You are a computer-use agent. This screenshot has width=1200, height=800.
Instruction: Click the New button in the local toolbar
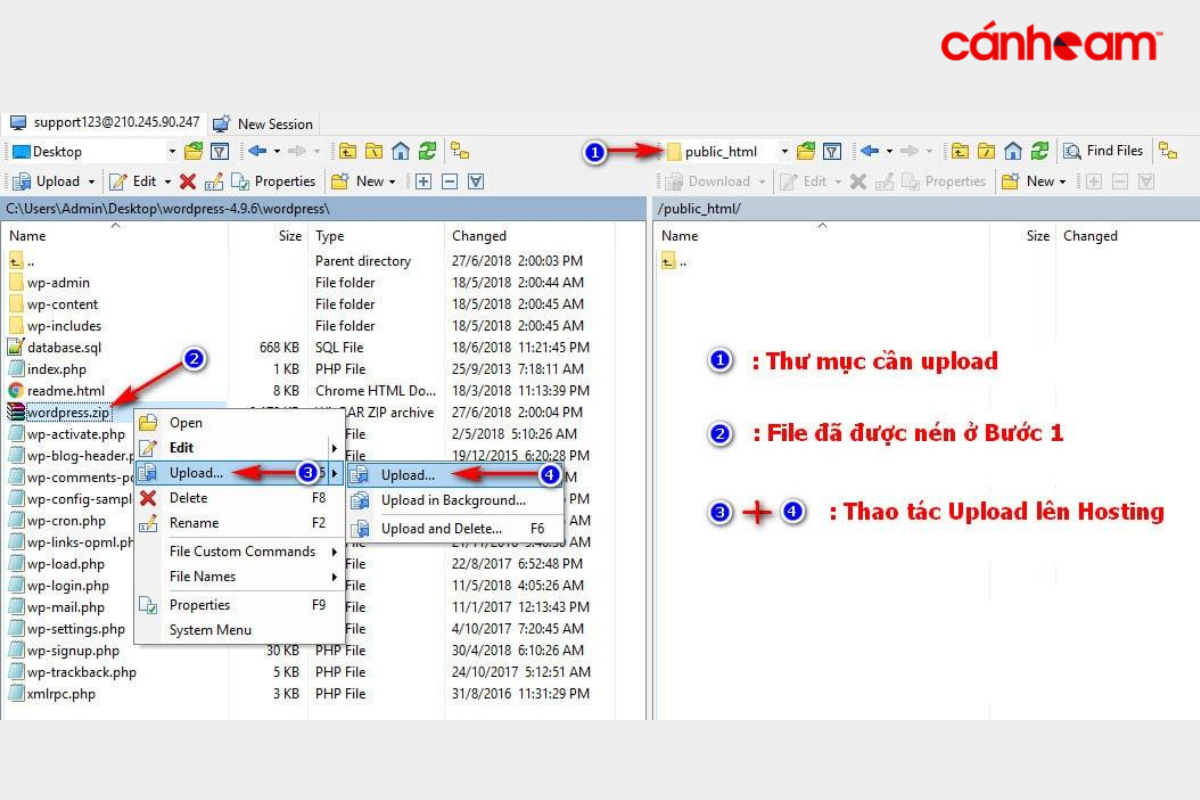pos(357,181)
